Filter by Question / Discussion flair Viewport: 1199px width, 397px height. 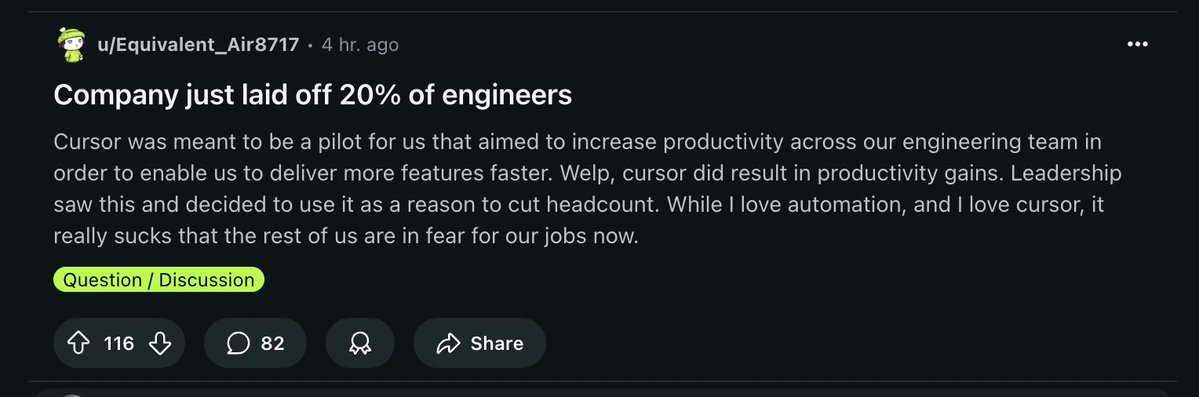point(158,279)
